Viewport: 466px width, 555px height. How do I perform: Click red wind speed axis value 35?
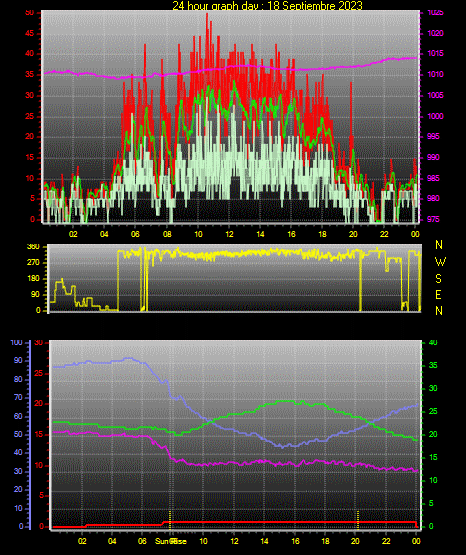[29, 75]
